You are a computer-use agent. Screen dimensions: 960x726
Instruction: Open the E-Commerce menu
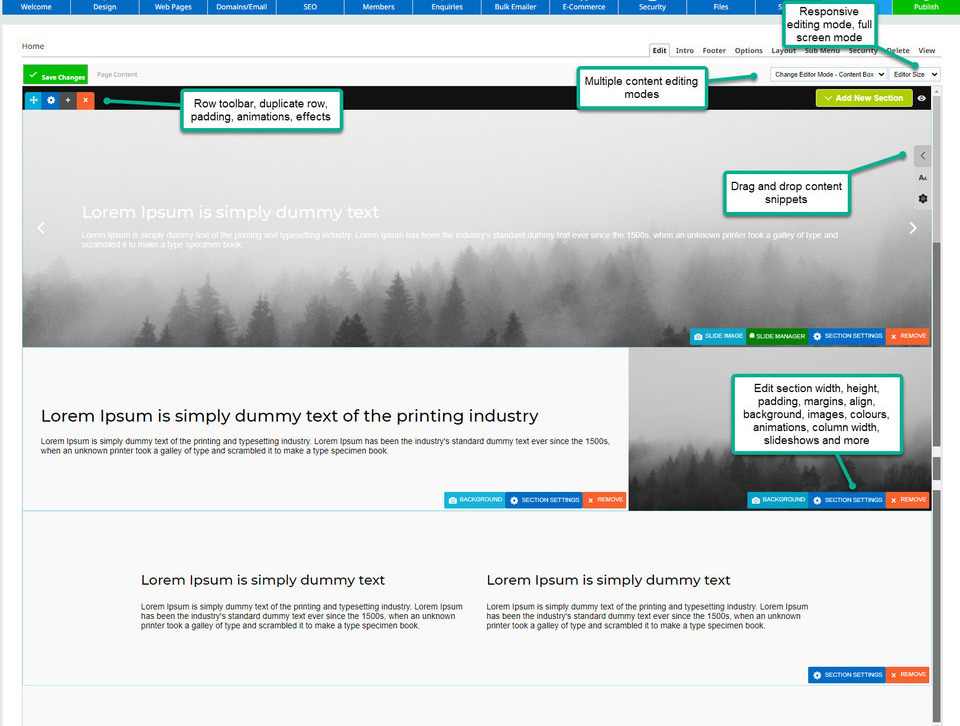pos(584,7)
